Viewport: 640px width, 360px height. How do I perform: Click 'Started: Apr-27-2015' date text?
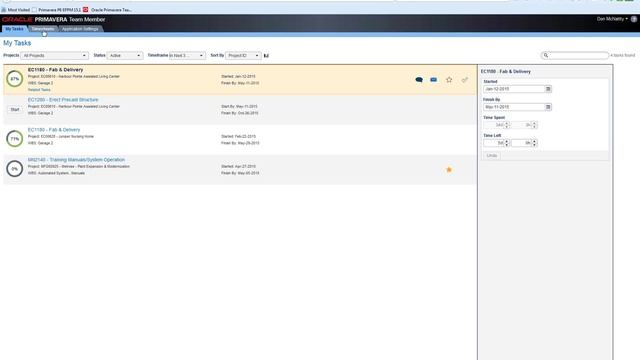click(x=238, y=167)
